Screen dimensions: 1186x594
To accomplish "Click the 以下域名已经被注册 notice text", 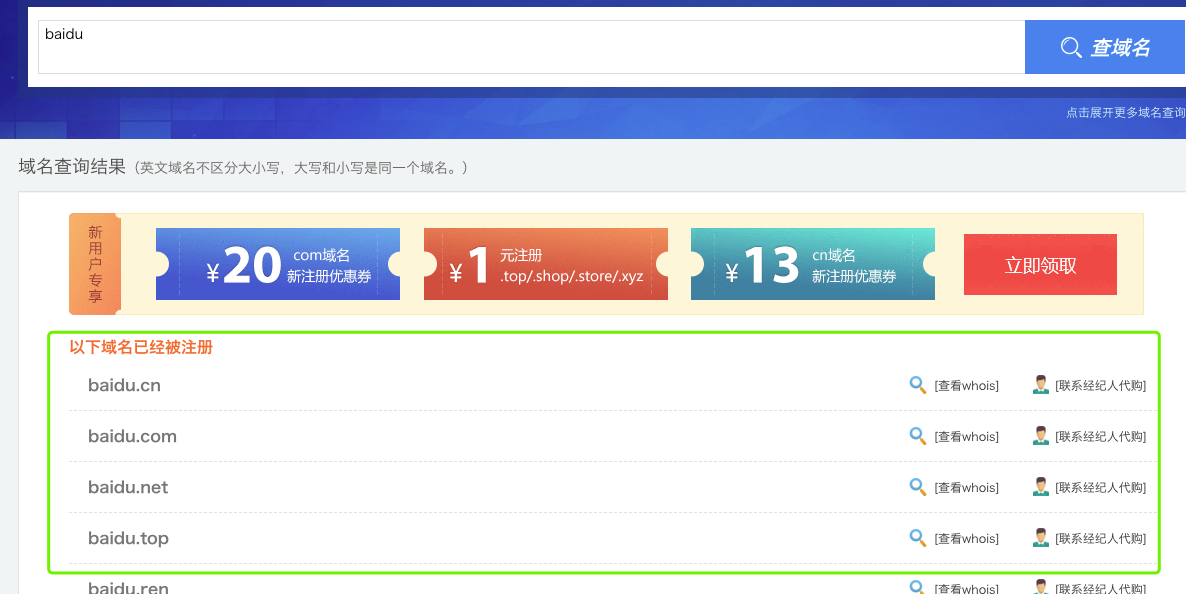I will (141, 348).
